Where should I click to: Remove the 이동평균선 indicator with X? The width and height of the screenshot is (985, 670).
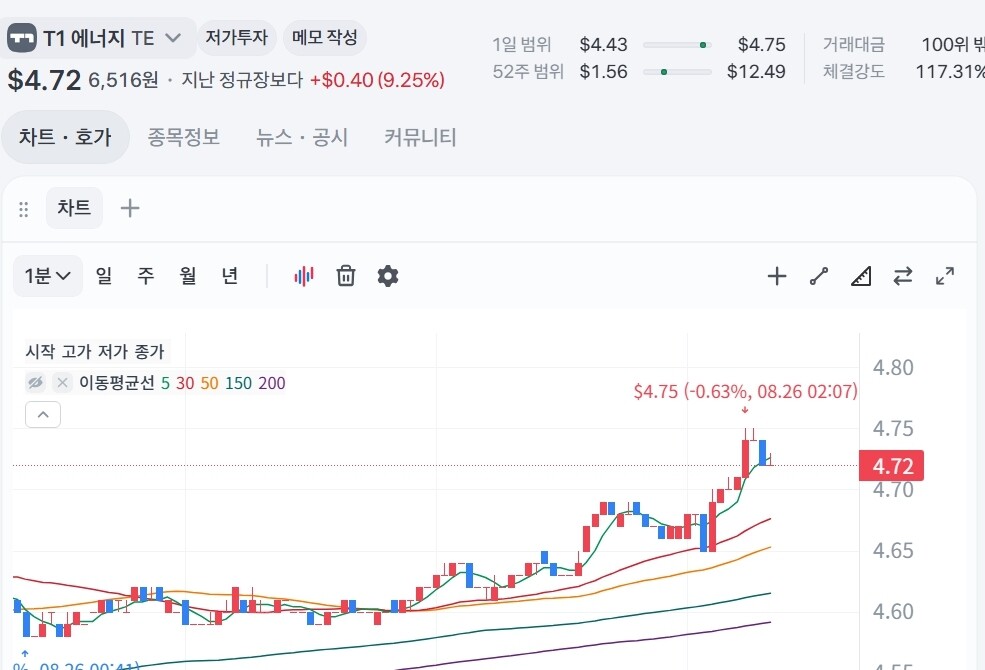coord(62,382)
